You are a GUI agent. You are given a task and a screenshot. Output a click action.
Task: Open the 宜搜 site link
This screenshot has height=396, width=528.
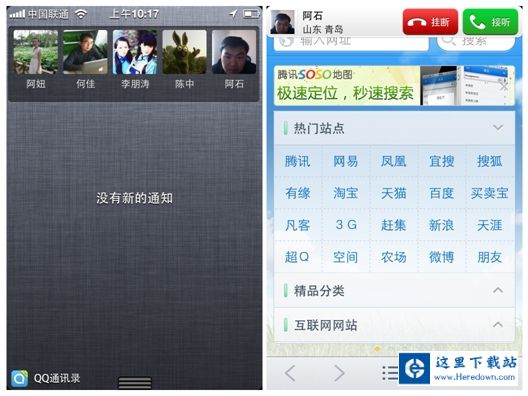click(x=442, y=161)
